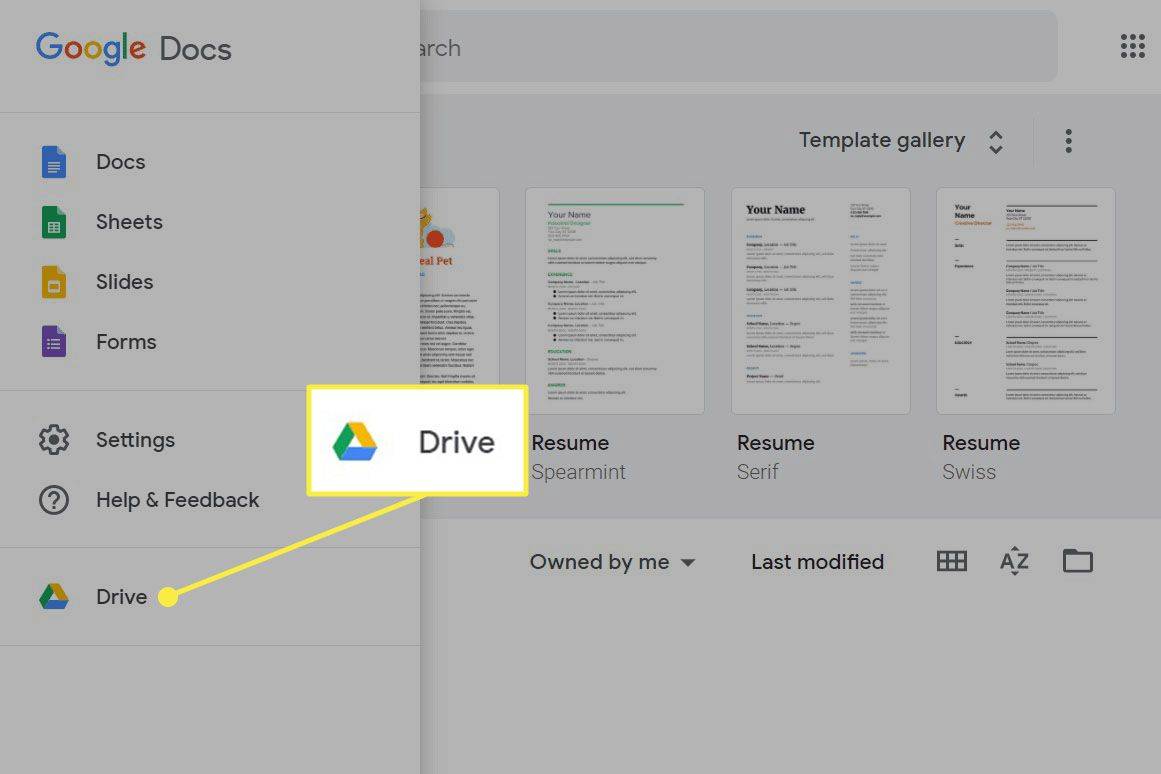Click the Resume Spearmint title text
The height and width of the screenshot is (774, 1161).
pos(570,443)
